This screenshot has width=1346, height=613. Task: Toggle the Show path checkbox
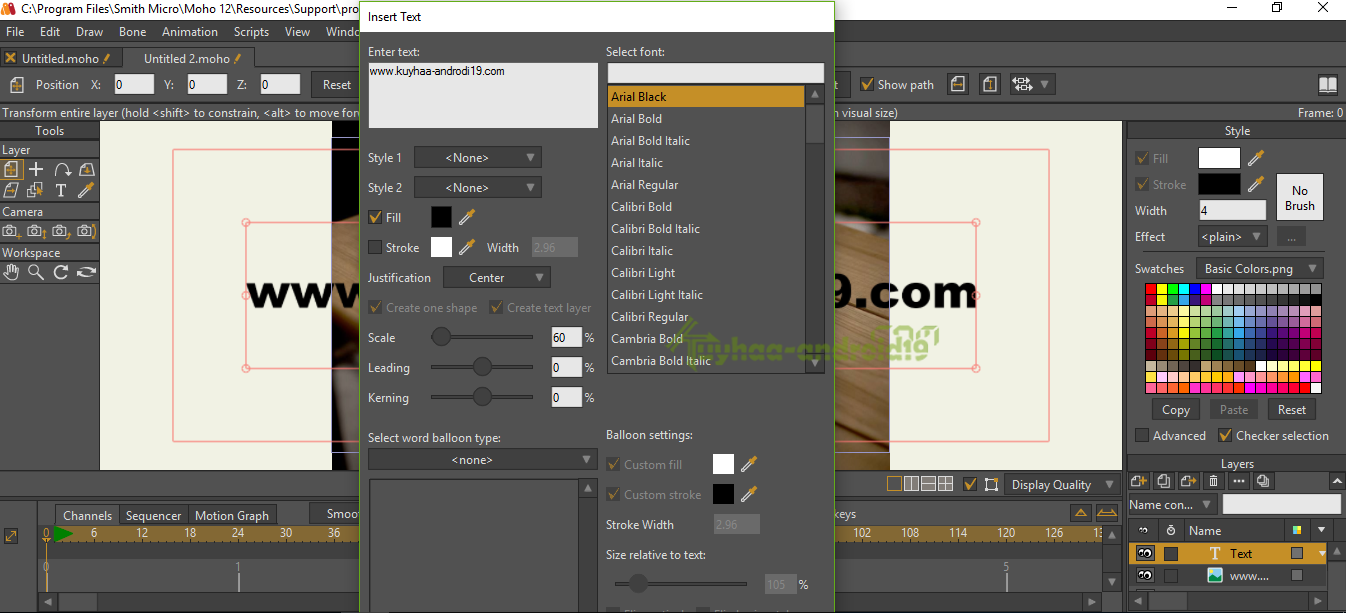click(x=867, y=85)
